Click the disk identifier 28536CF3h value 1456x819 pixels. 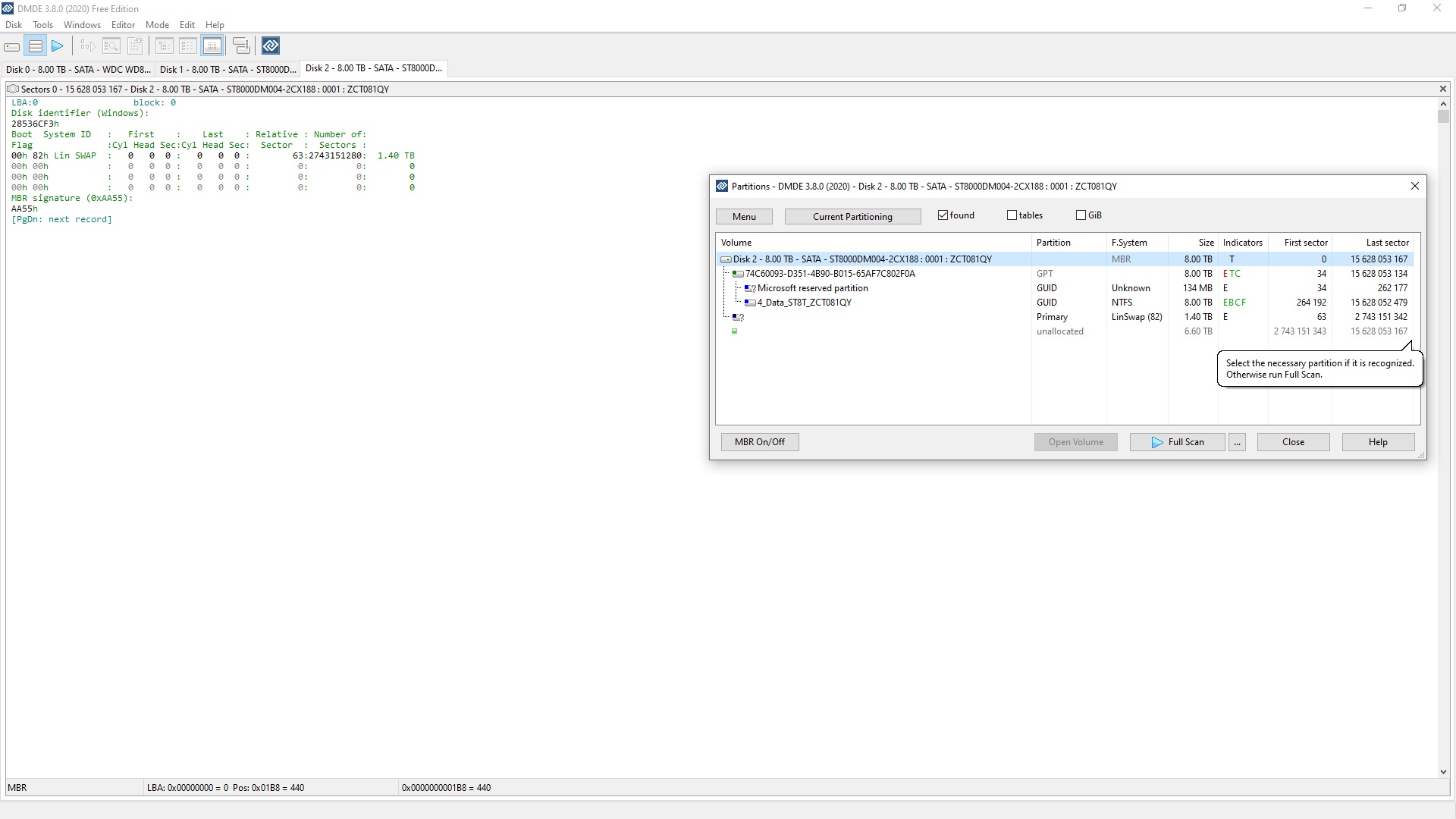coord(35,124)
